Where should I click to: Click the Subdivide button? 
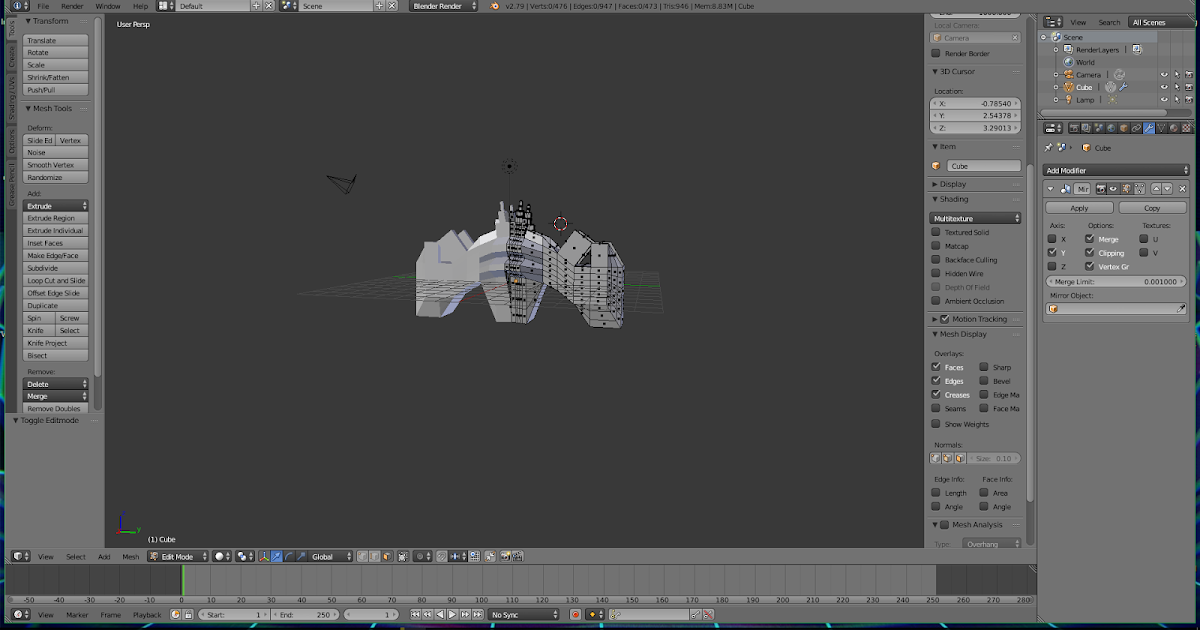click(x=56, y=268)
